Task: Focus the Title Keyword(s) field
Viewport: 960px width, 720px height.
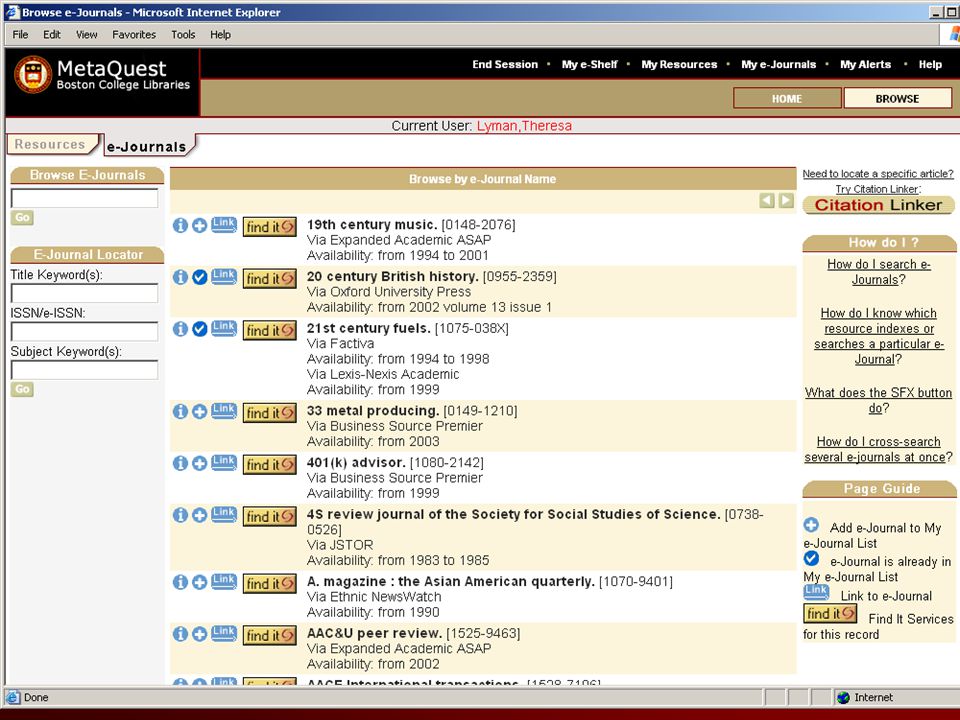Action: click(x=84, y=293)
